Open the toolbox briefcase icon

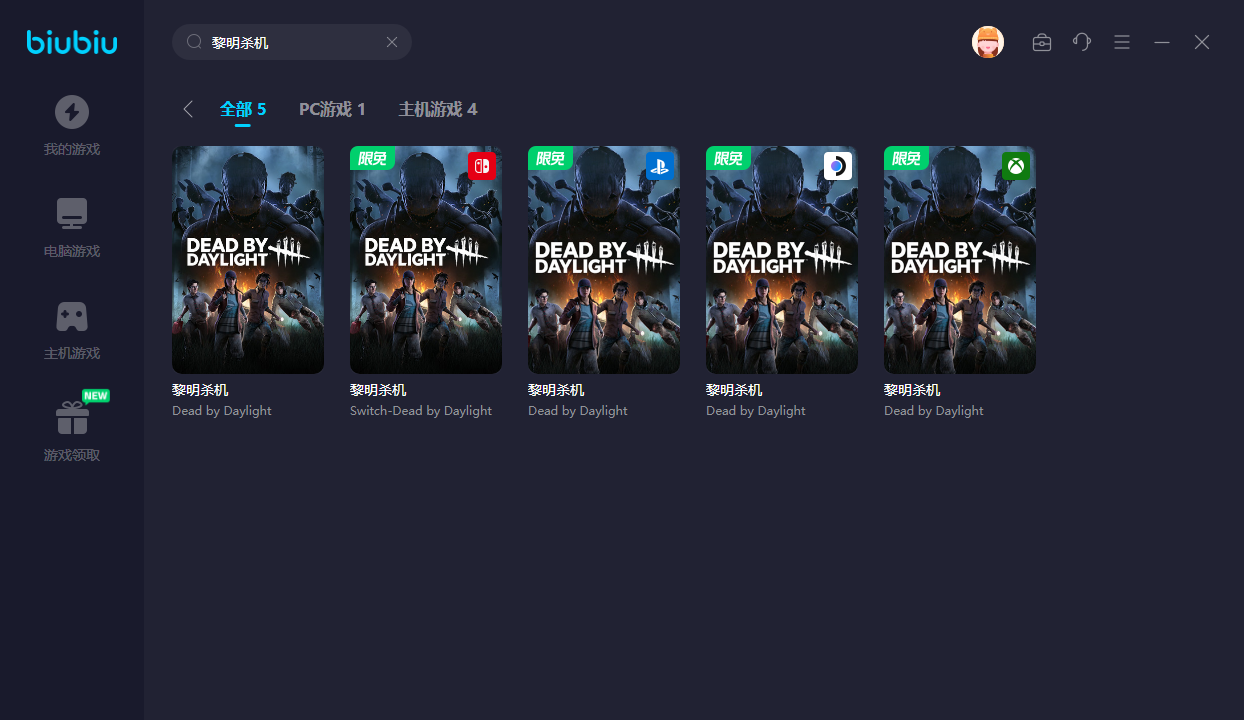point(1042,42)
